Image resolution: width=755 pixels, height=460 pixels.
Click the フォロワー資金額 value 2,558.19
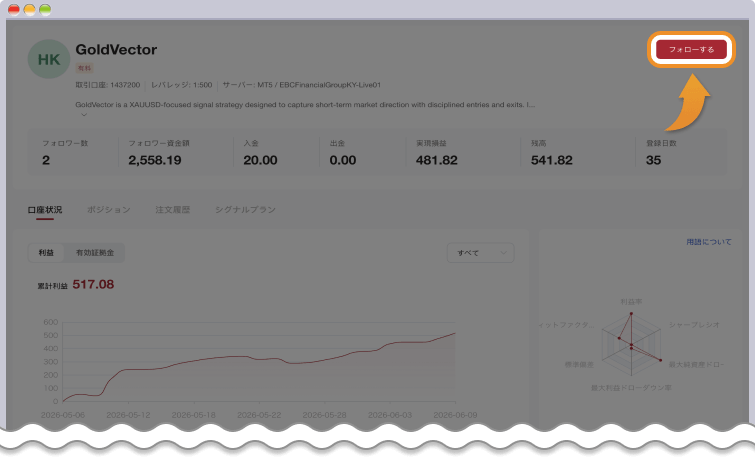[x=155, y=160]
